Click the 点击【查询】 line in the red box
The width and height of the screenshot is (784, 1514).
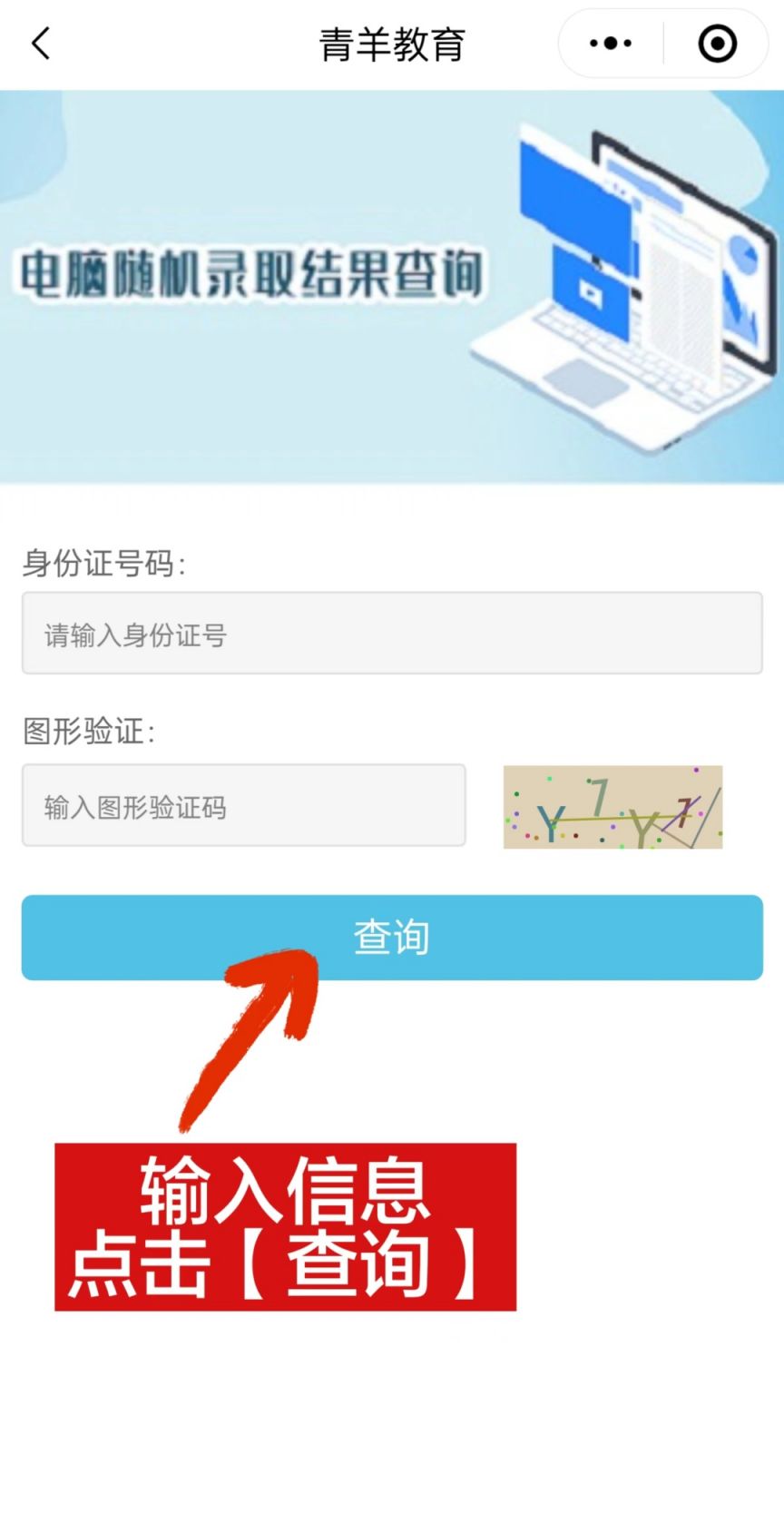pos(277,1263)
